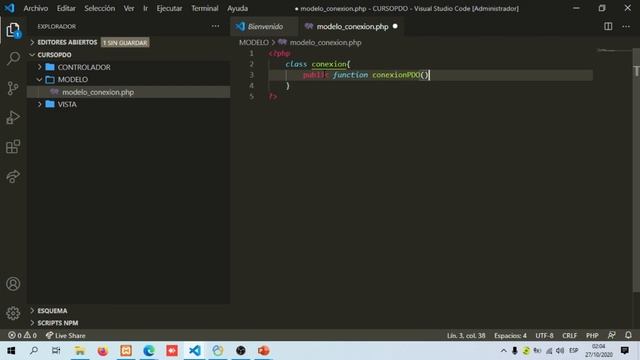Change indentation via Espacios: 4
Screen dimensions: 640x360
tap(510, 336)
